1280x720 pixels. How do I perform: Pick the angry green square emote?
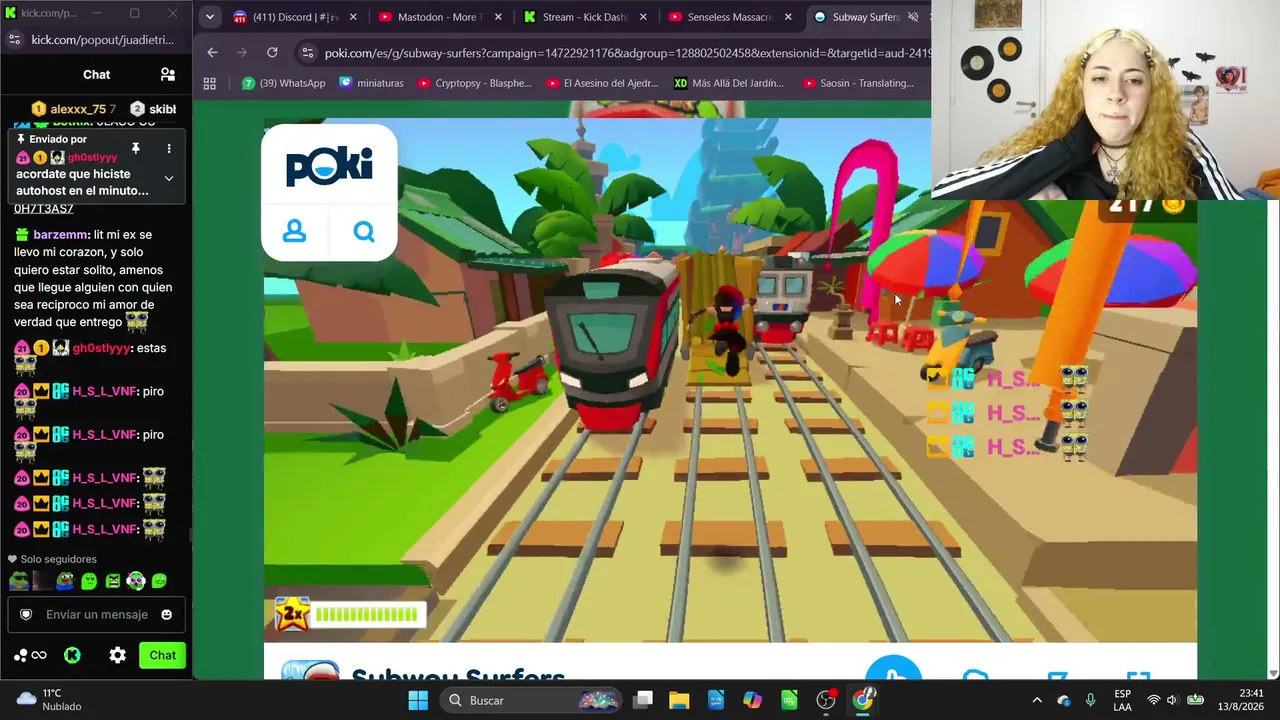113,580
